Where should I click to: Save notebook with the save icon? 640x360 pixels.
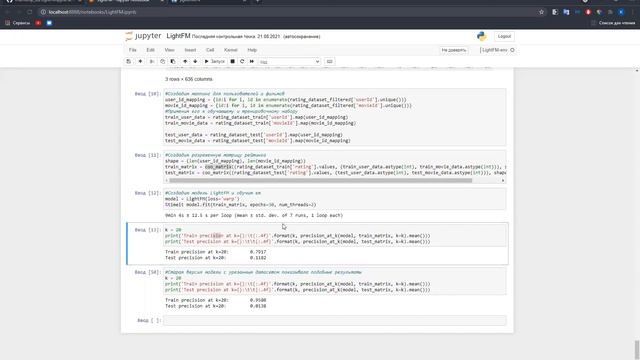click(x=129, y=62)
